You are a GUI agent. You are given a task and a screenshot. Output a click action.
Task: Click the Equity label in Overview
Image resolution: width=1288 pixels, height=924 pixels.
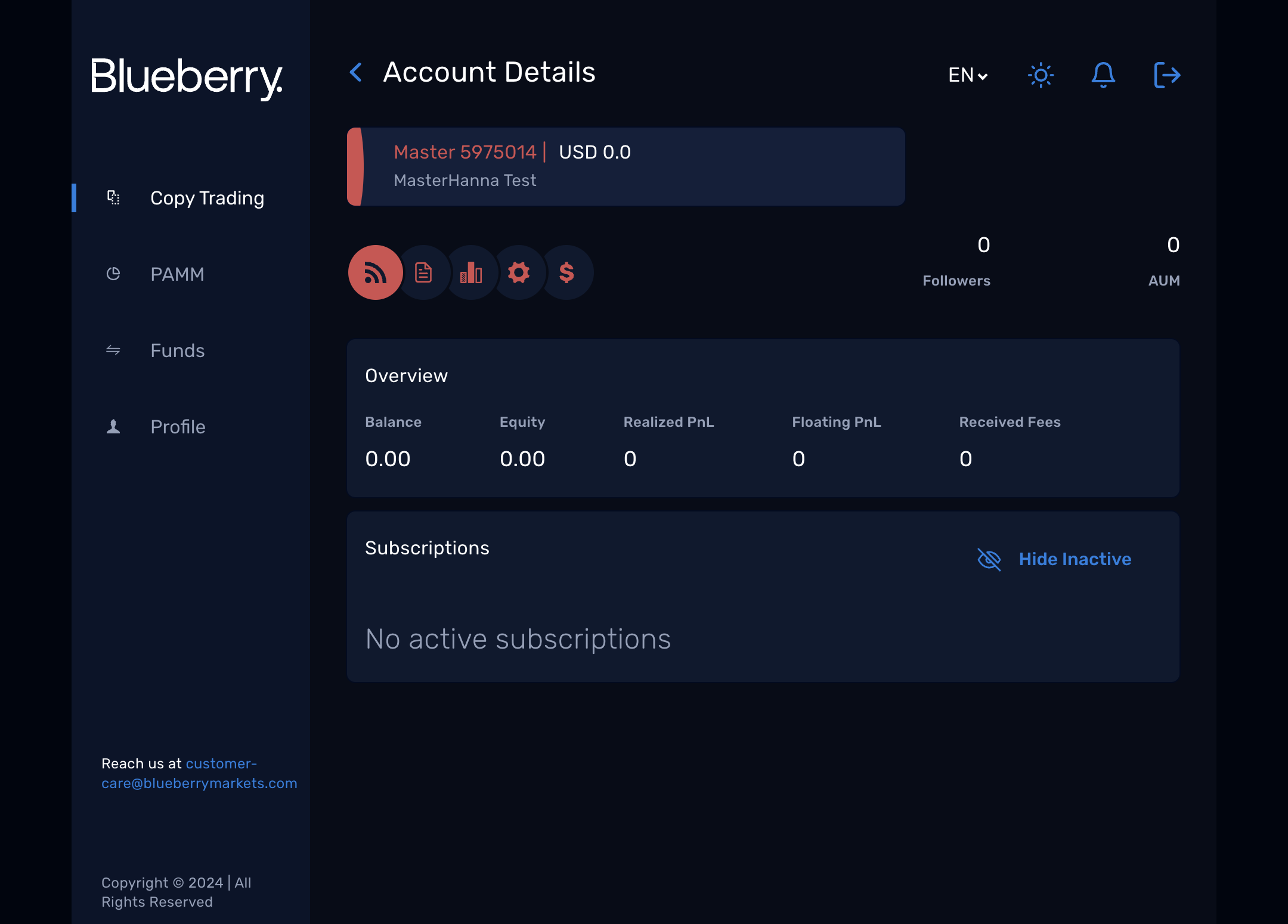click(522, 422)
